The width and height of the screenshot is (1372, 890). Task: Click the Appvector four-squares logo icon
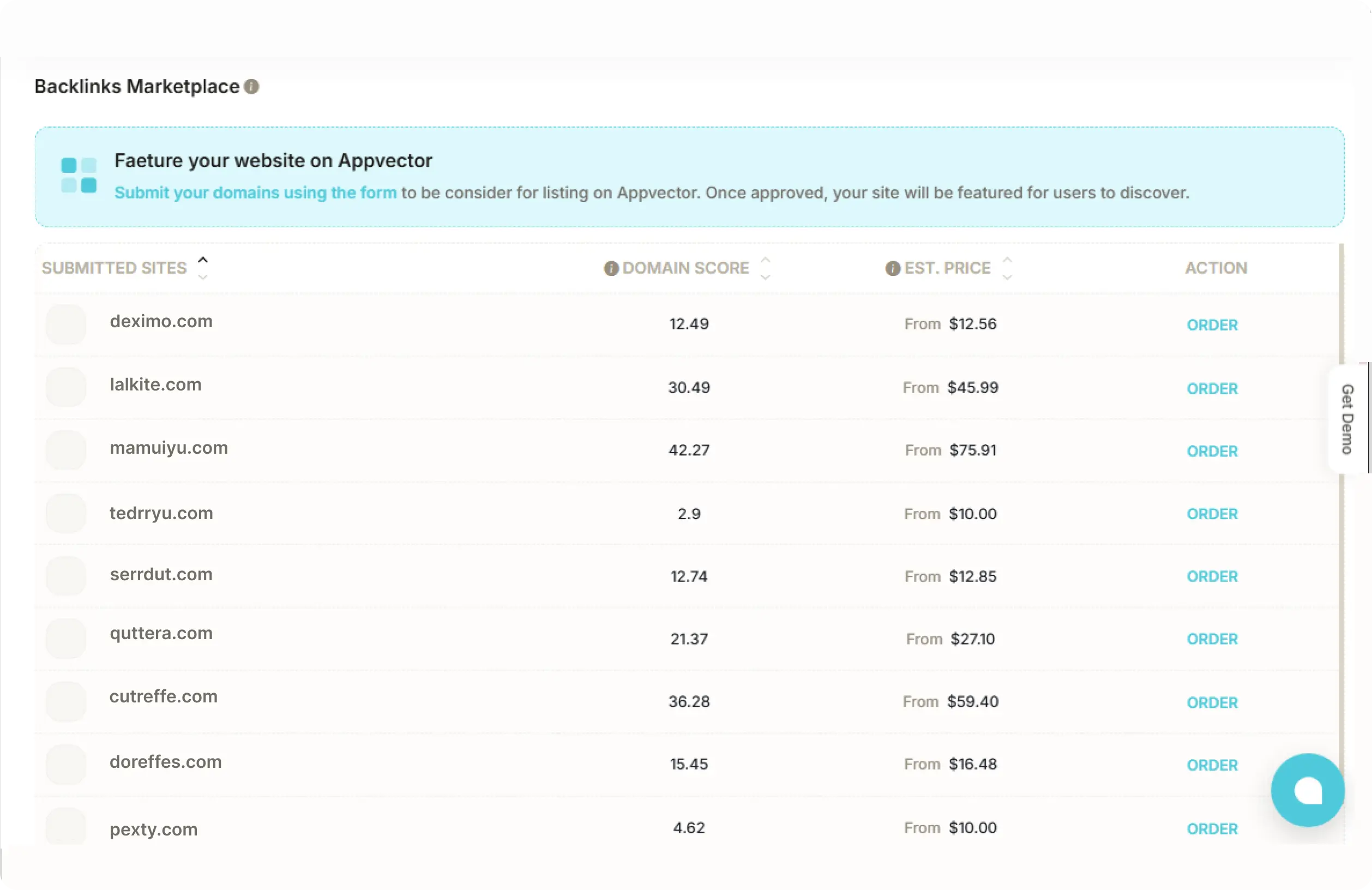point(79,175)
